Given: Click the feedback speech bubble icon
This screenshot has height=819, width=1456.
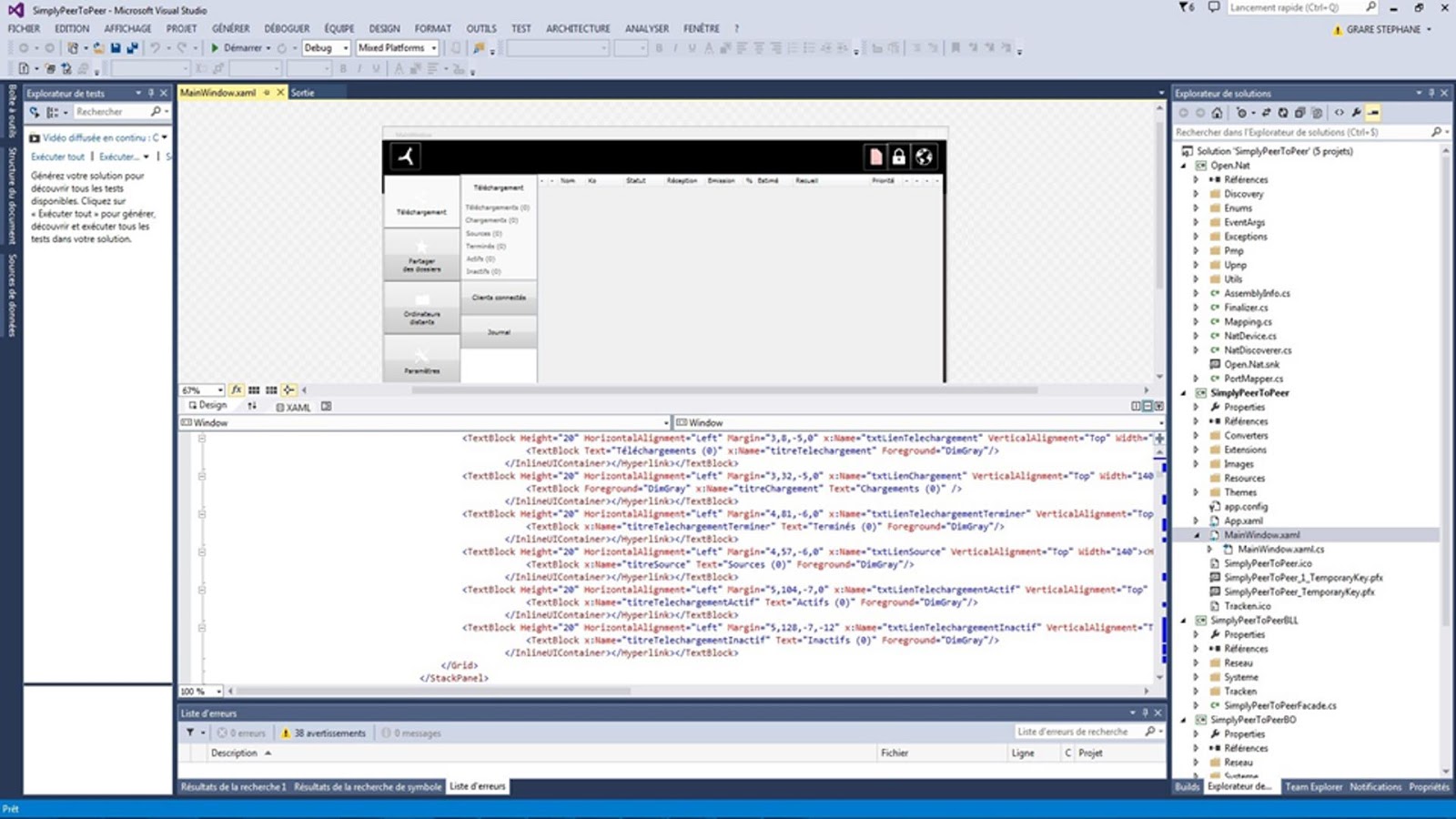Looking at the screenshot, I should tap(1213, 7).
